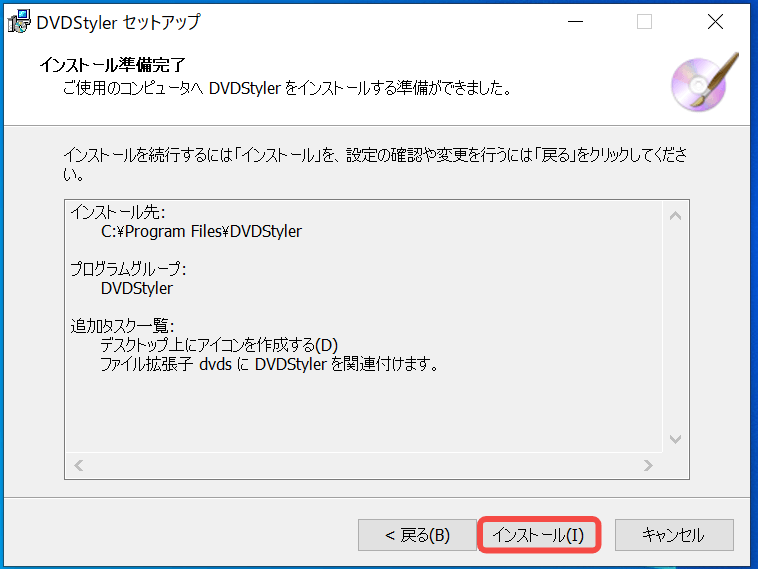Select the C:¥Program Files¥DVDStyler path text
Viewport: 758px width, 569px height.
pos(201,232)
